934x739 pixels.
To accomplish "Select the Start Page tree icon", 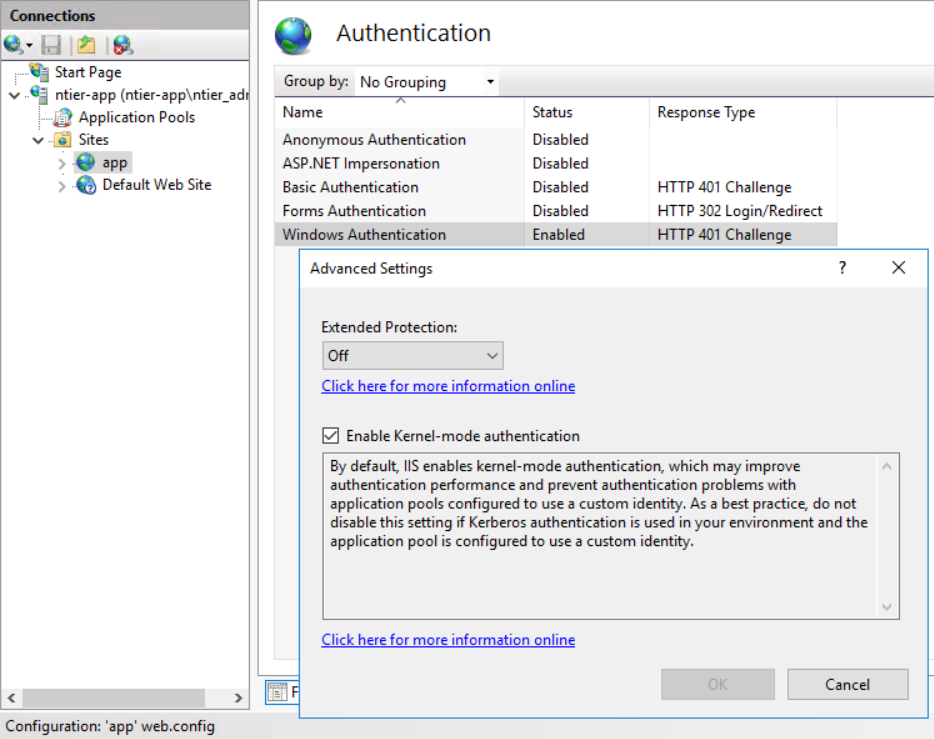I will tap(40, 72).
